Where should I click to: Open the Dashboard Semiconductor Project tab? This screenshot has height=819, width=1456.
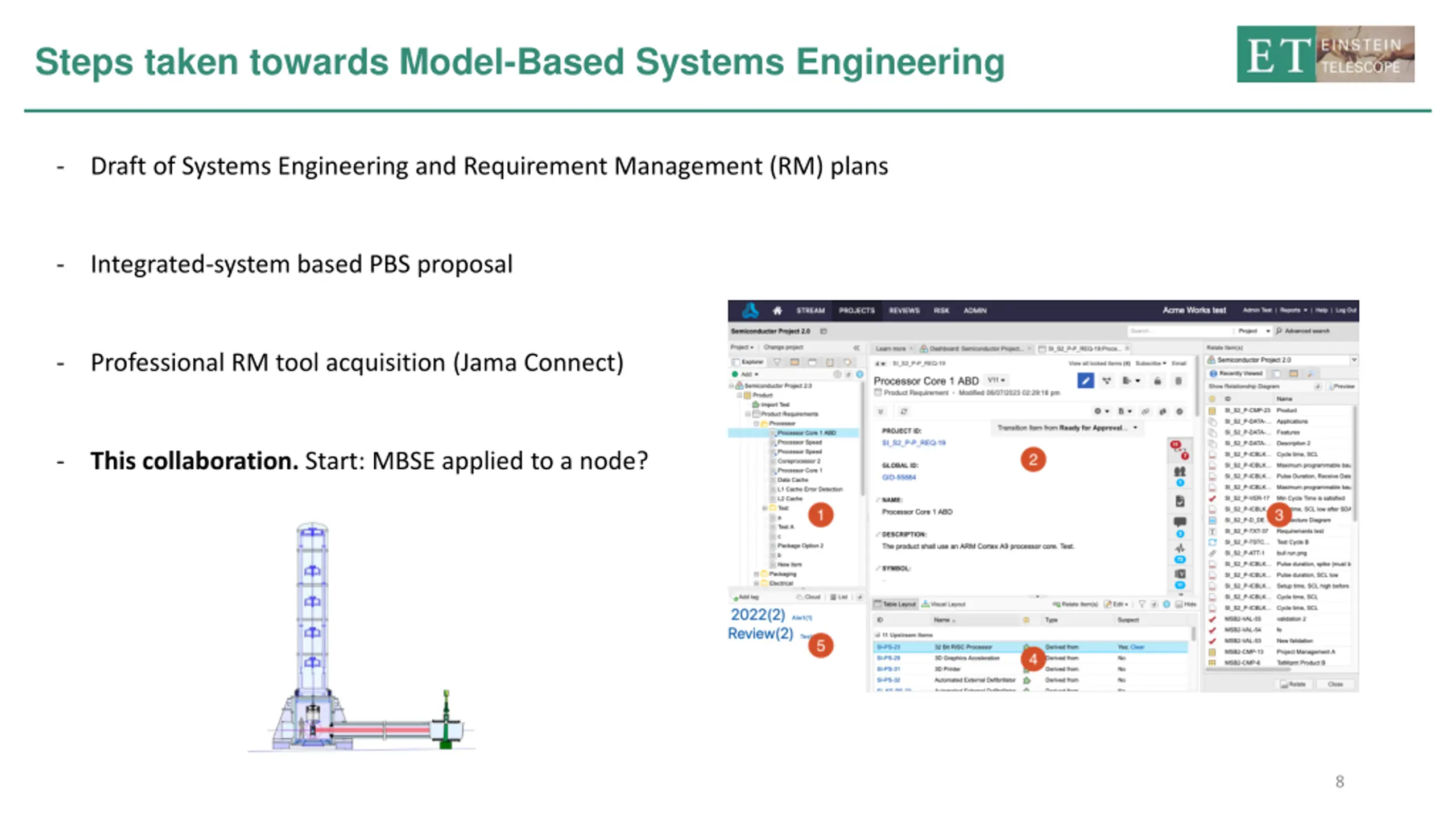coord(975,349)
